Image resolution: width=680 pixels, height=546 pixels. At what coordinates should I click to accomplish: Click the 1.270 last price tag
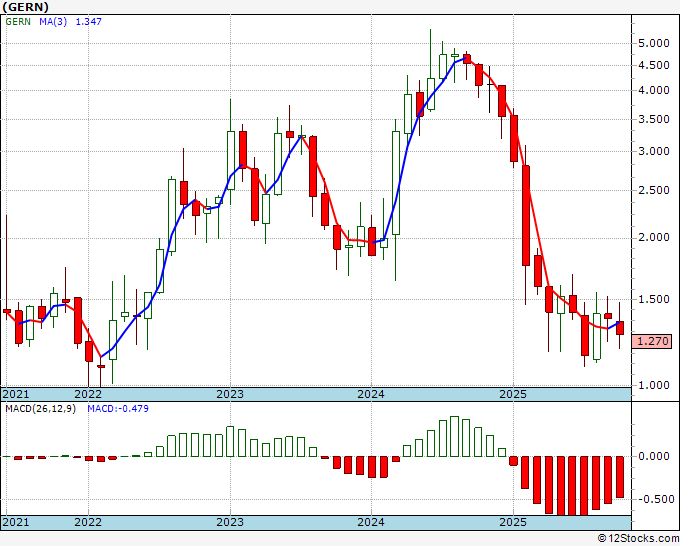point(652,341)
